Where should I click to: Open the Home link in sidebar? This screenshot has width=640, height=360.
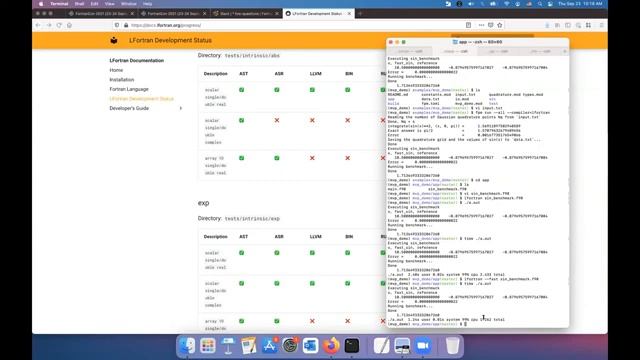[116, 70]
